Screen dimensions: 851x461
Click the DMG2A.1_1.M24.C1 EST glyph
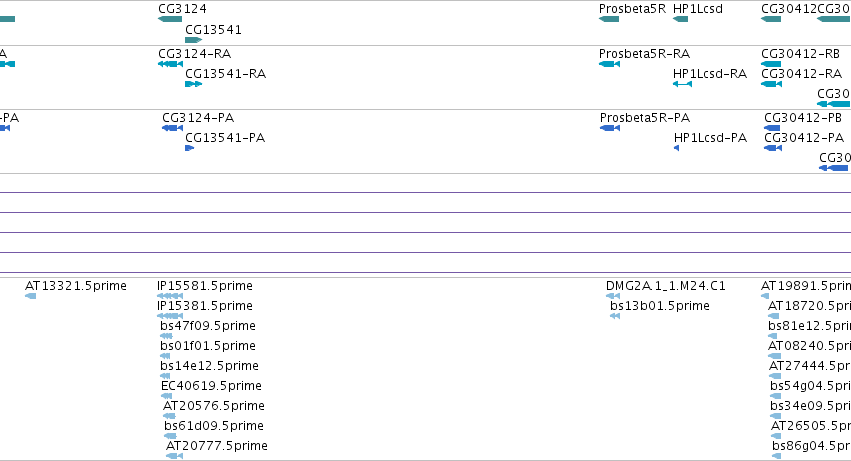[613, 296]
